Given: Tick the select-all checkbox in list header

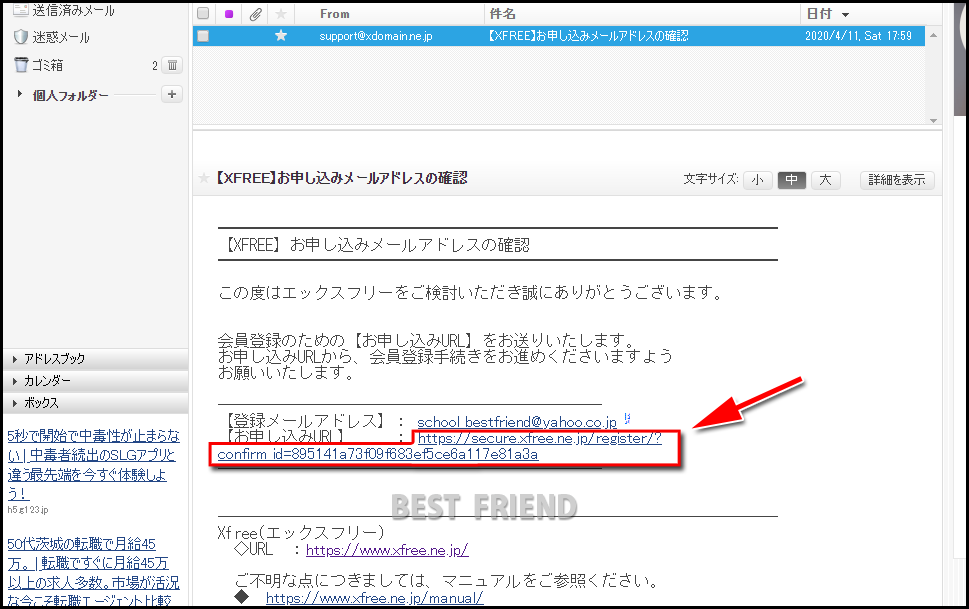Looking at the screenshot, I should coord(203,14).
